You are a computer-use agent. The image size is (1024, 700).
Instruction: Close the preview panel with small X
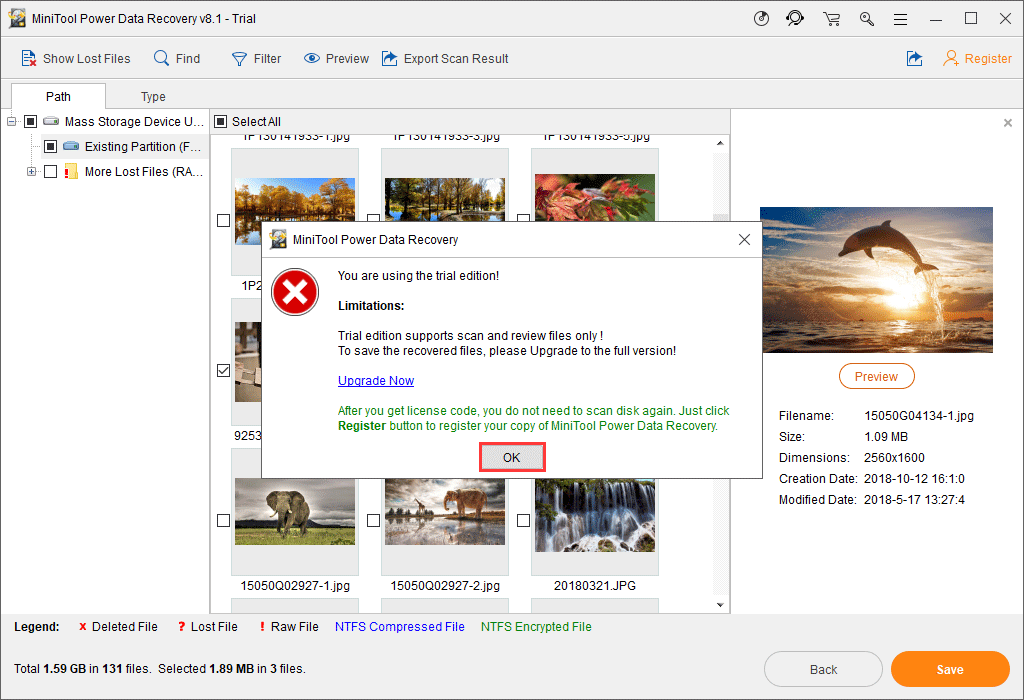(1008, 123)
